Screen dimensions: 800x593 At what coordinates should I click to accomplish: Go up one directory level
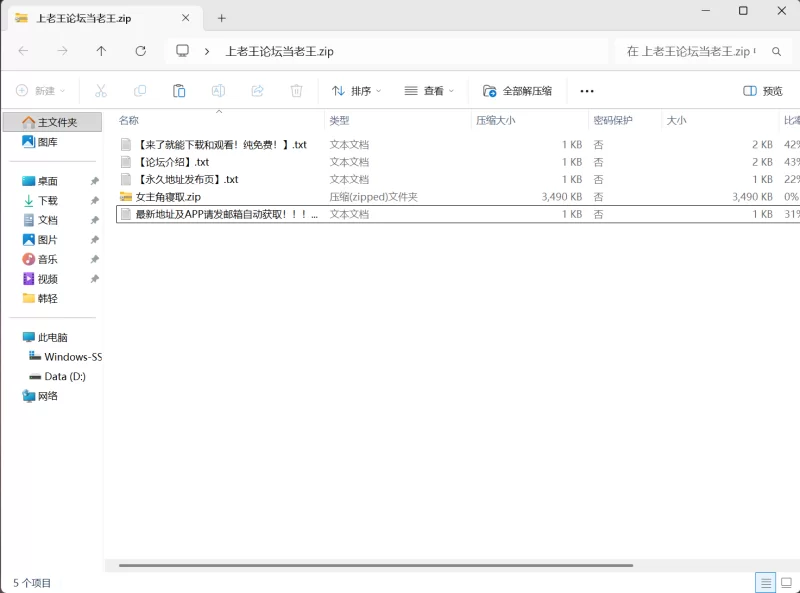[x=101, y=51]
